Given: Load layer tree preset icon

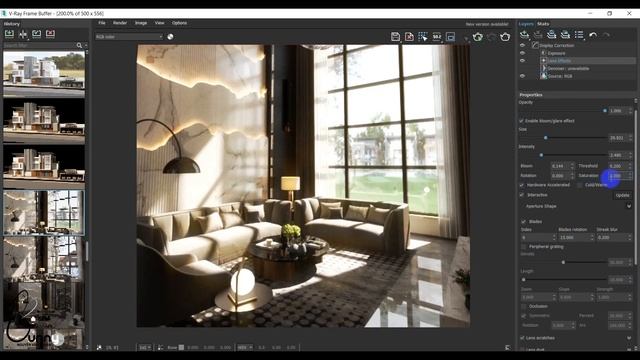Looking at the screenshot, I should pos(565,35).
